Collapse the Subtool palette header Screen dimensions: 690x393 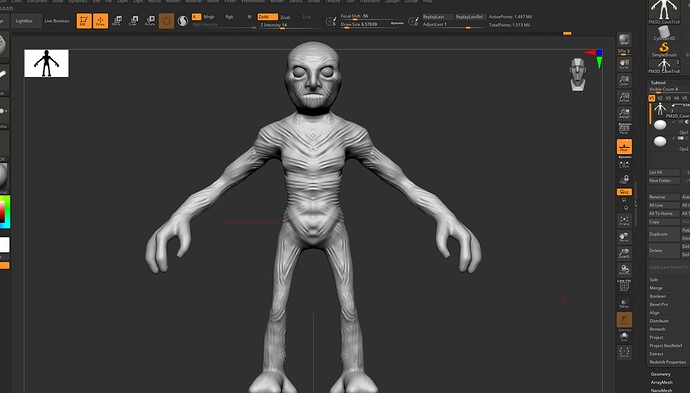pyautogui.click(x=658, y=82)
